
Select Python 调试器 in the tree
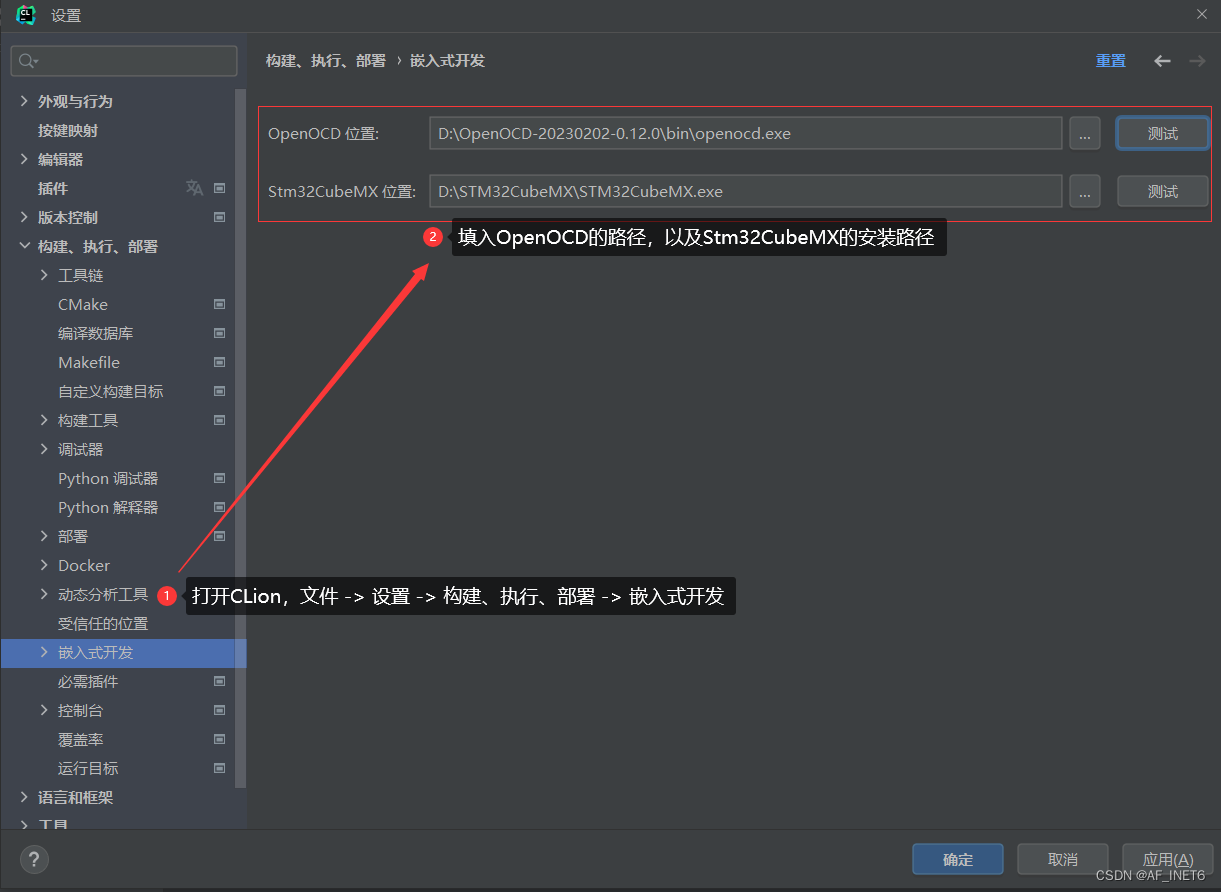click(108, 478)
